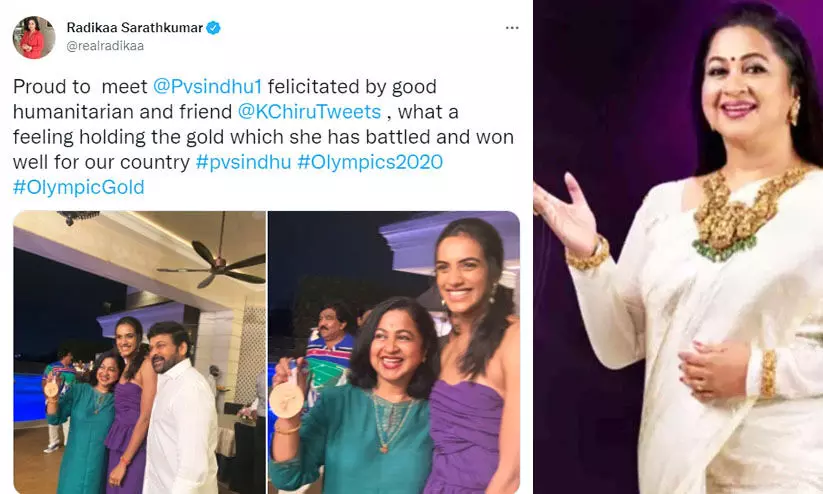This screenshot has width=823, height=494.
Task: Select the #Olympics2020 hashtag
Action: [370, 162]
